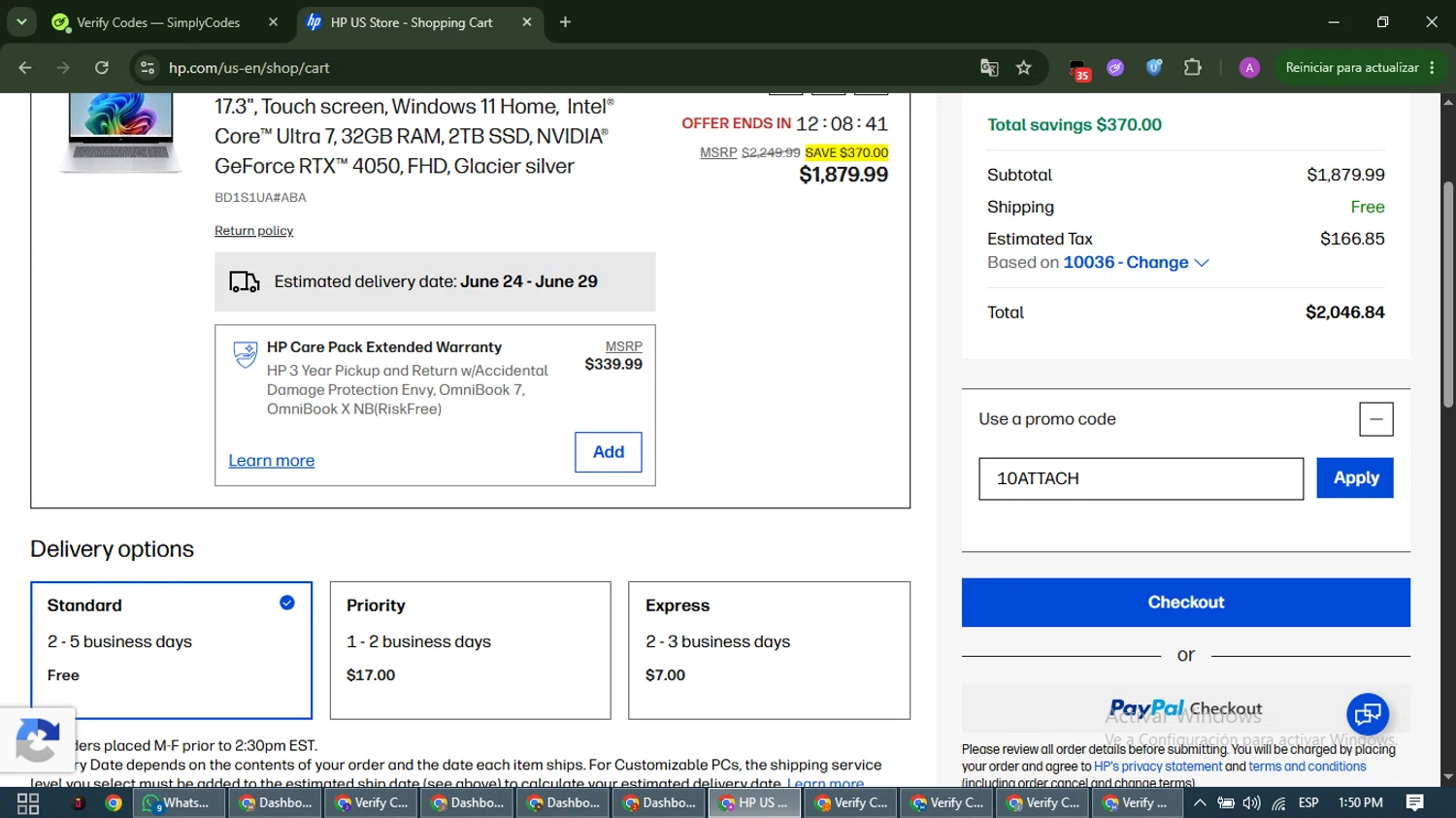Click the reCAPTCHA badge

37,742
